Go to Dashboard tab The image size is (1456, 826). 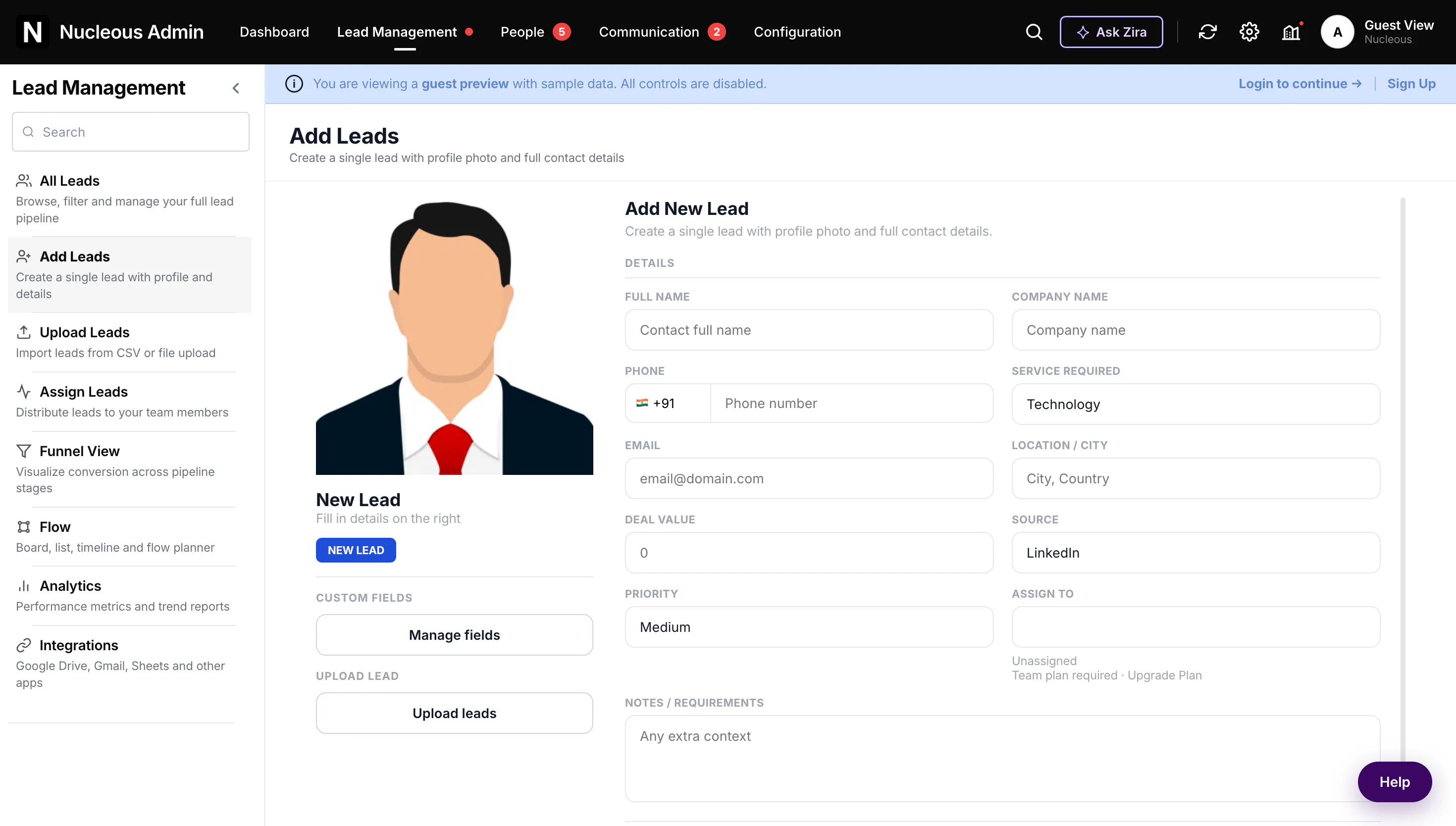click(x=274, y=32)
